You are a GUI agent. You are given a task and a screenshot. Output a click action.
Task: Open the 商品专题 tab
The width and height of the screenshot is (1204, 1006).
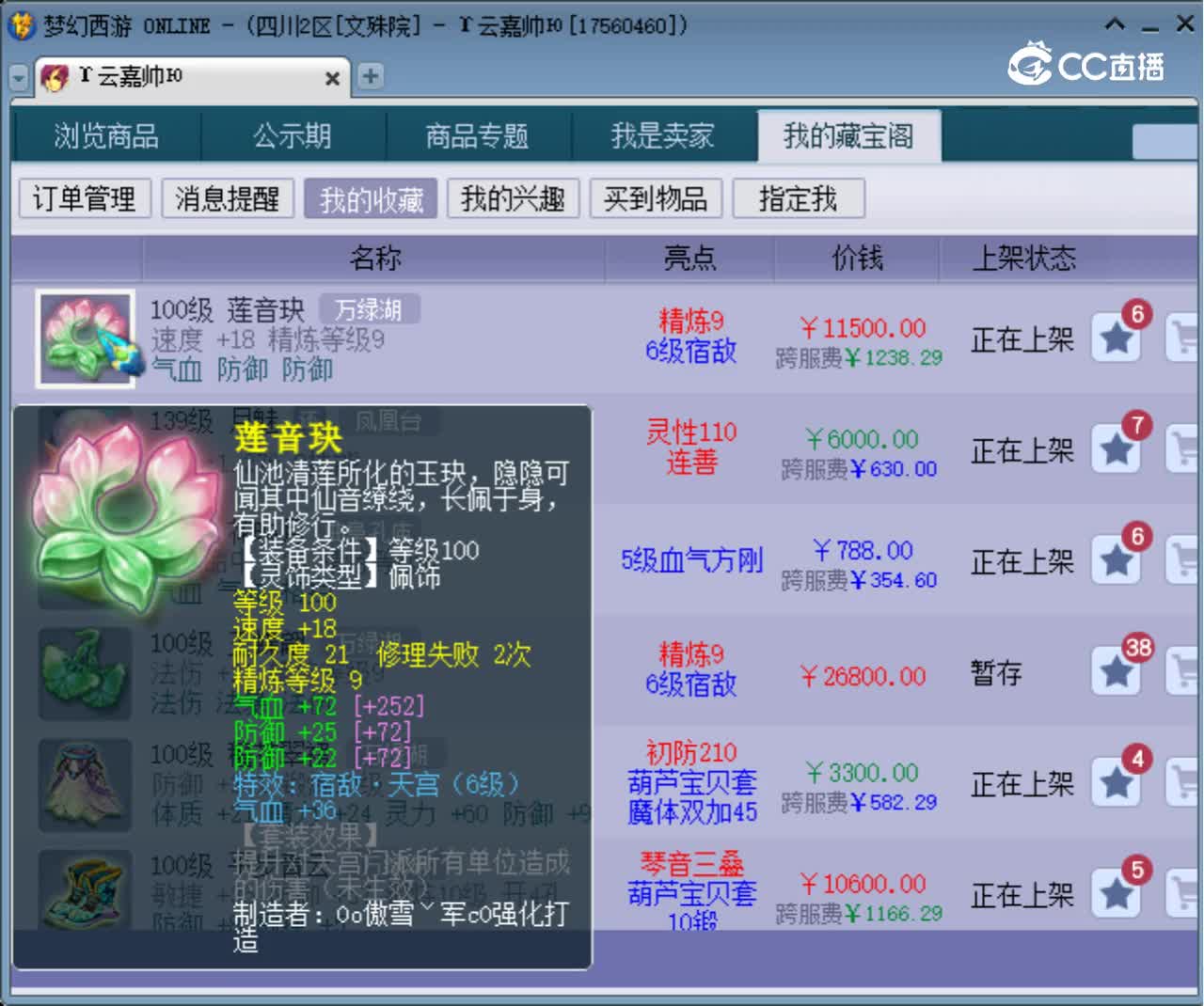[478, 136]
